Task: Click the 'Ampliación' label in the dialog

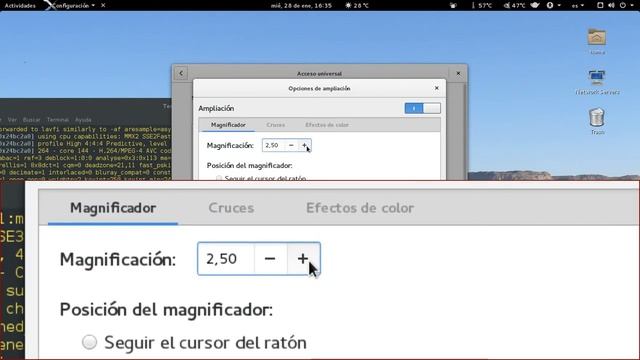Action: (216, 108)
